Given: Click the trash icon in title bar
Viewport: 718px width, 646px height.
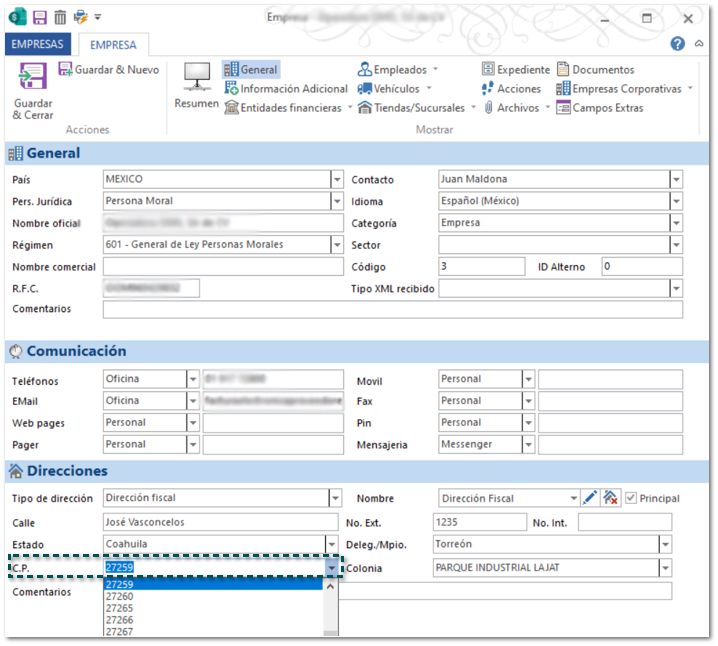Looking at the screenshot, I should (x=60, y=18).
